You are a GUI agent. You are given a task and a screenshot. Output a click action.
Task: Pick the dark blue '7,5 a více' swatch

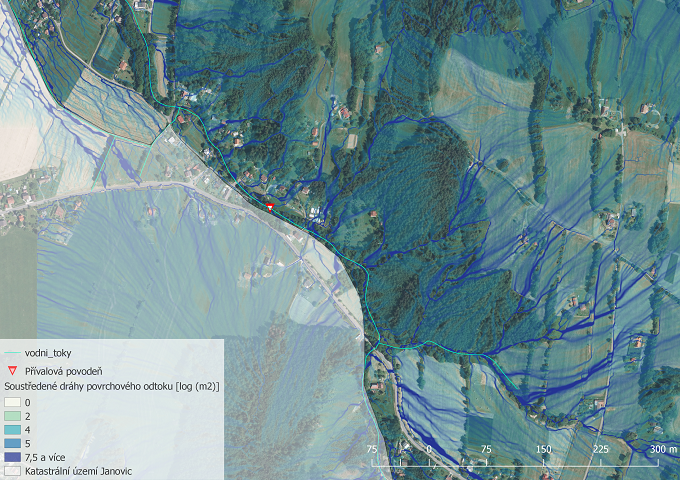point(12,457)
